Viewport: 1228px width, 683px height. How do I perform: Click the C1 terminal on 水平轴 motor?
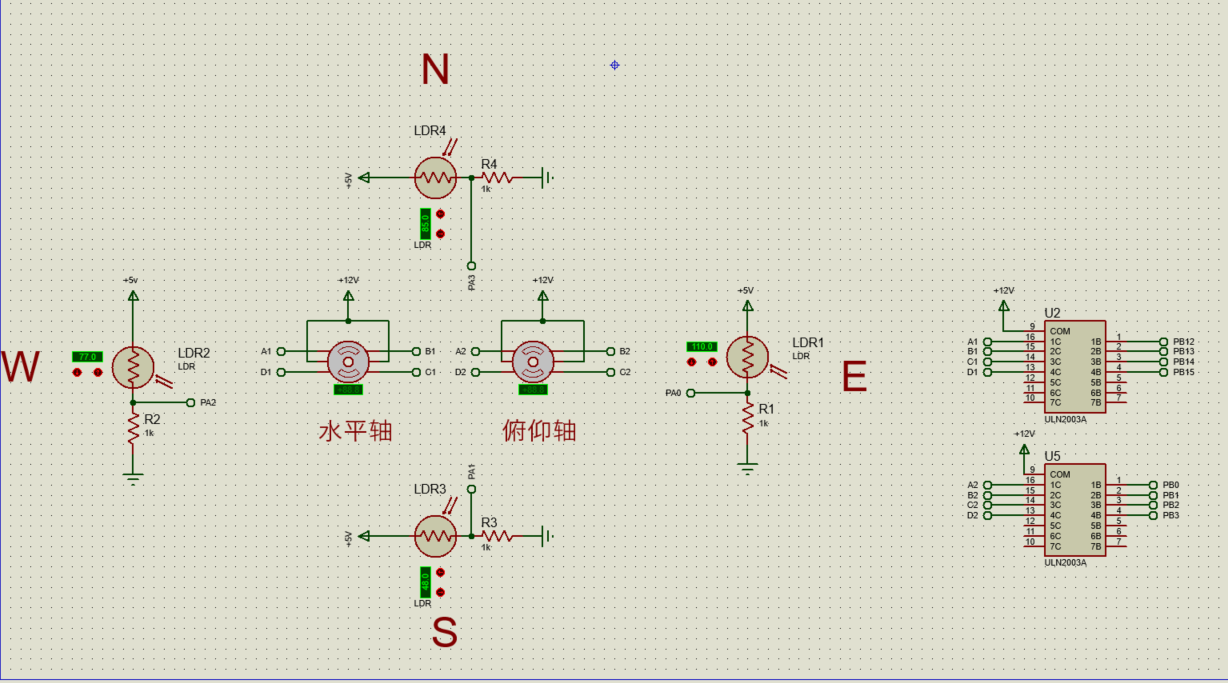(x=416, y=372)
